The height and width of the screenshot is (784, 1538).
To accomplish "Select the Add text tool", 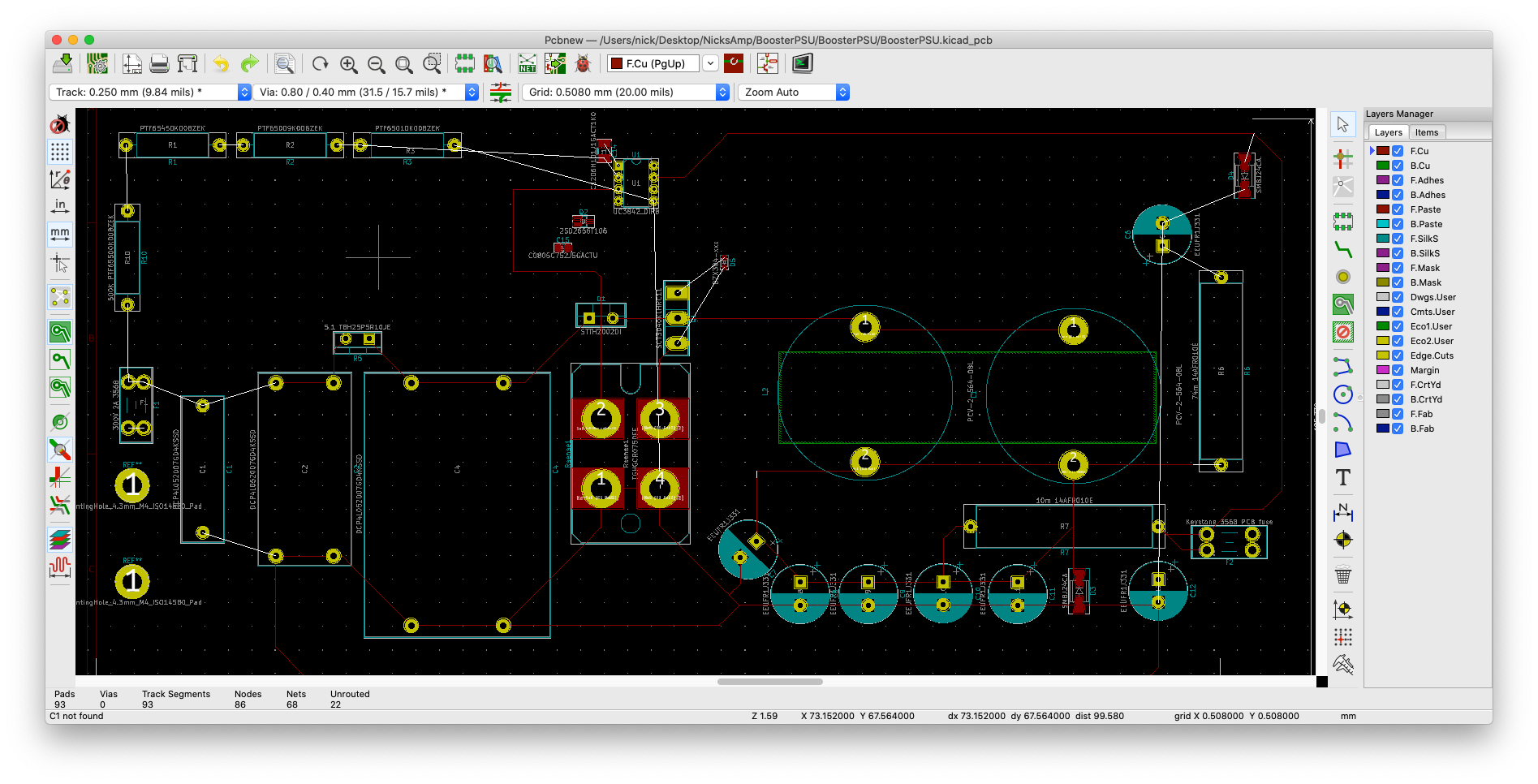I will point(1343,478).
